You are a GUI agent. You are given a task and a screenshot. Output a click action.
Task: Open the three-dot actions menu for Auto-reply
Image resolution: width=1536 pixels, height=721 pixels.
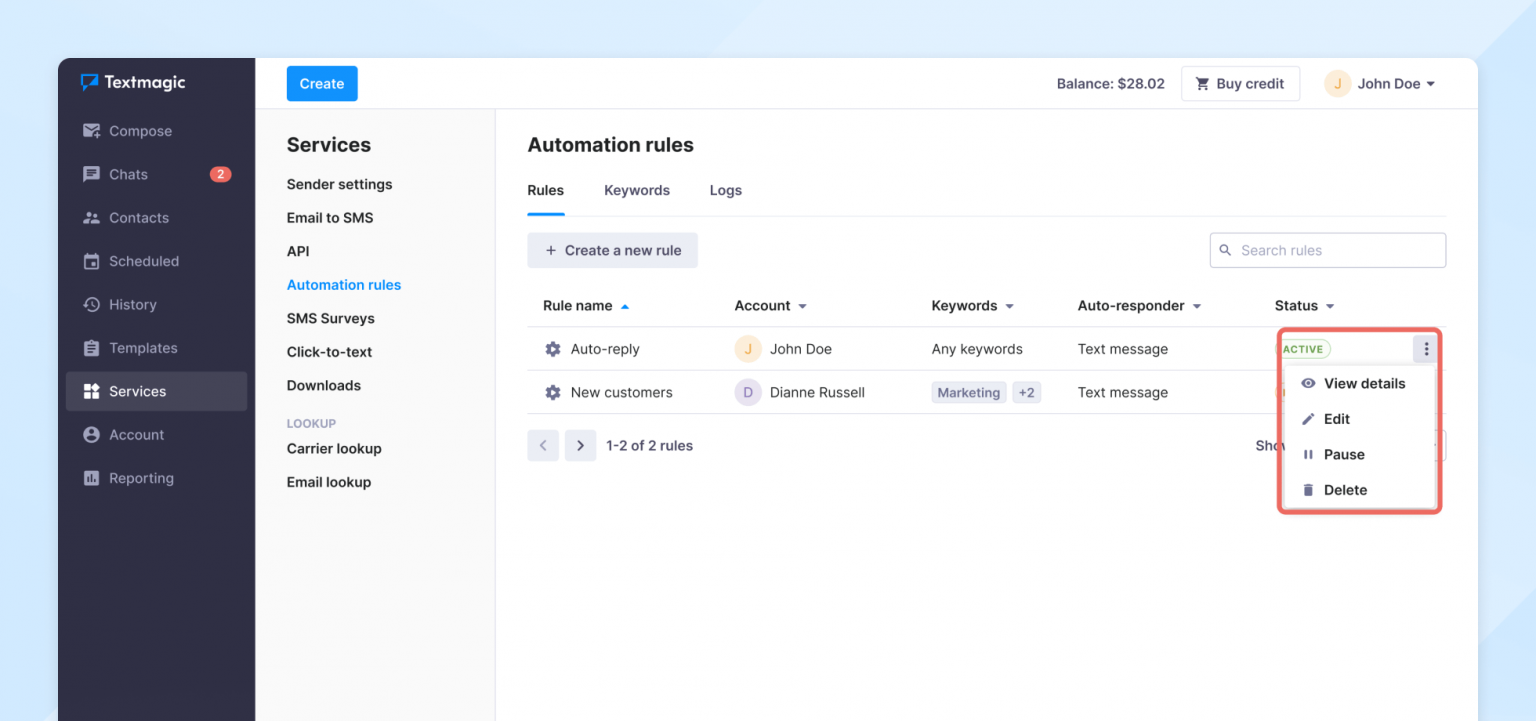[1426, 348]
